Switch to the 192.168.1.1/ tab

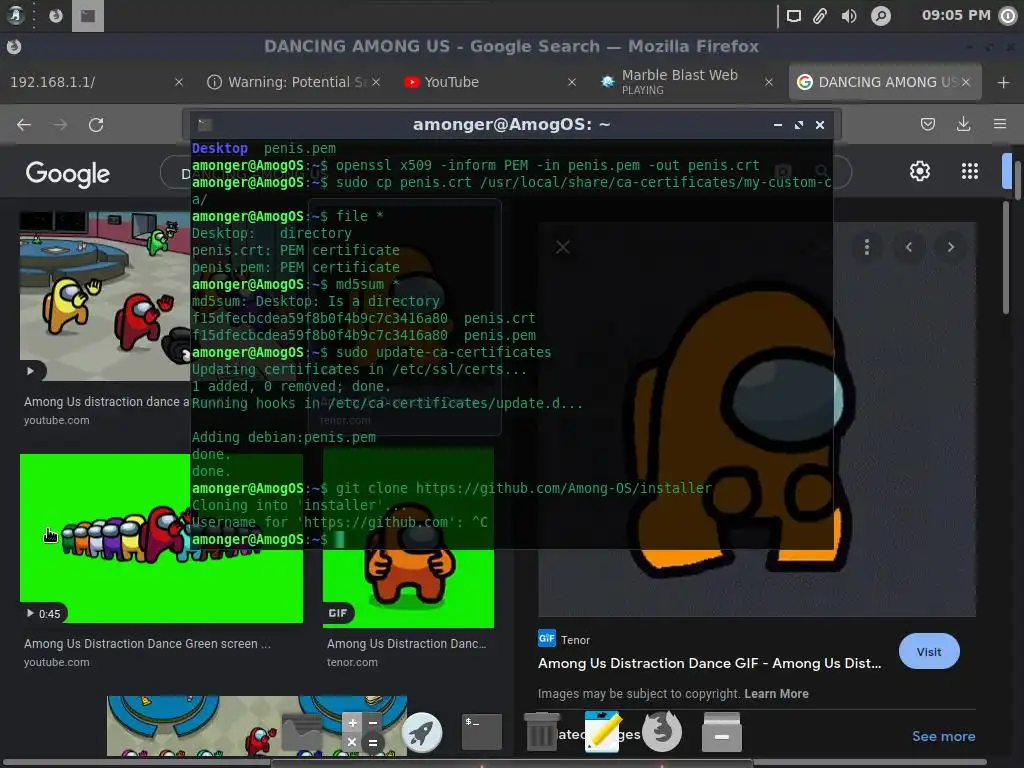point(85,82)
